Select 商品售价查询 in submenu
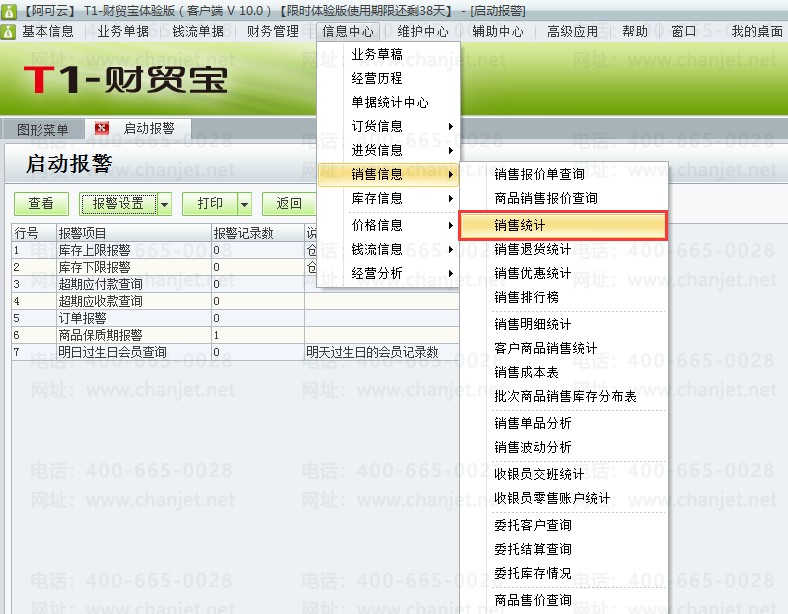 click(x=563, y=600)
